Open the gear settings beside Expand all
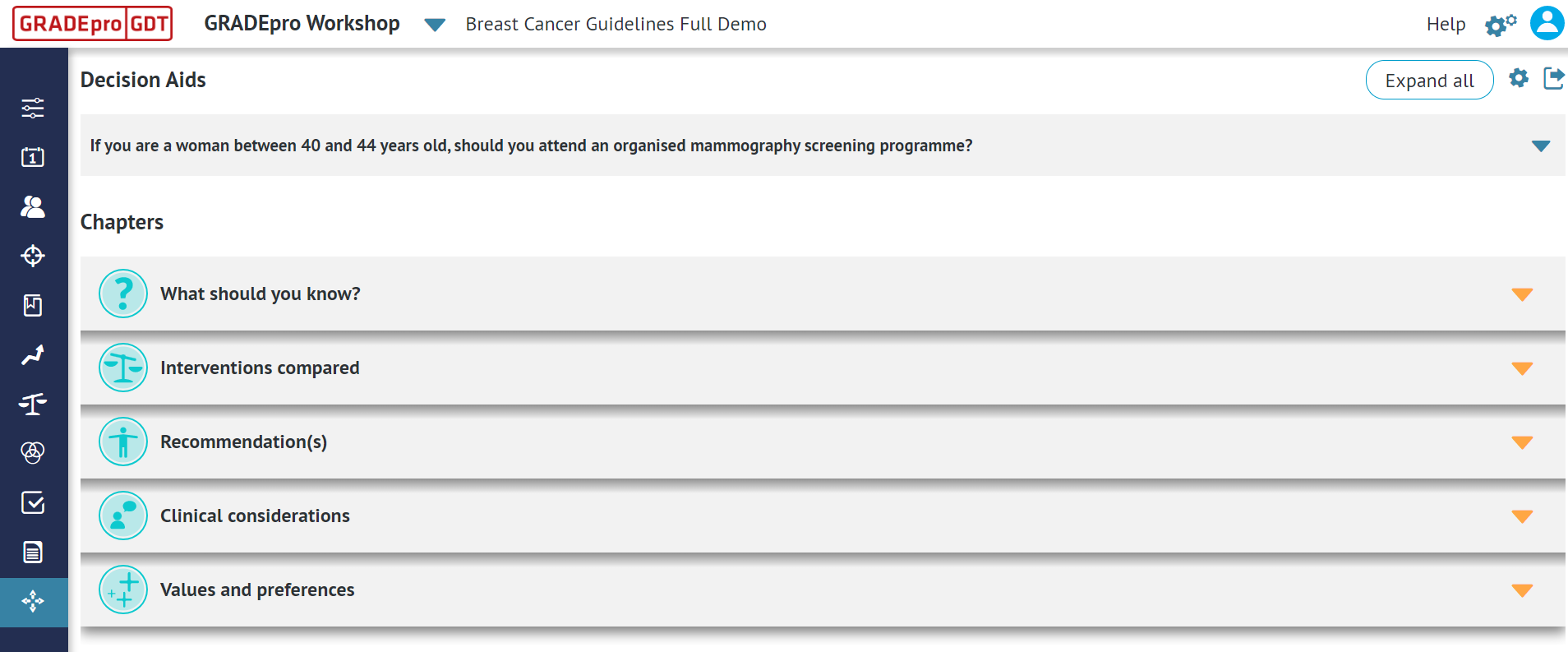This screenshot has height=652, width=1568. click(x=1519, y=78)
